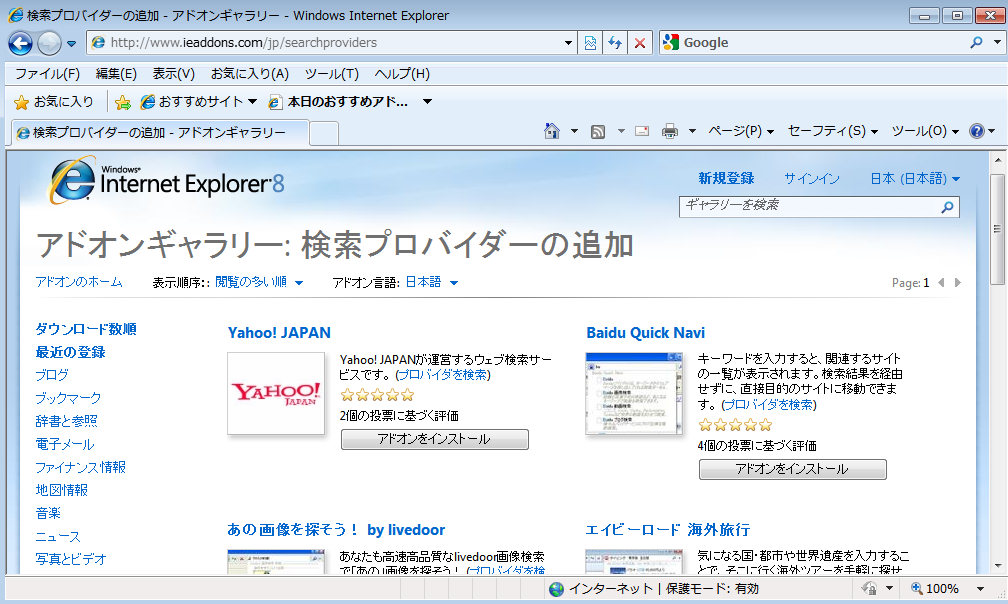Click the アドオンのホーム link

(x=79, y=281)
